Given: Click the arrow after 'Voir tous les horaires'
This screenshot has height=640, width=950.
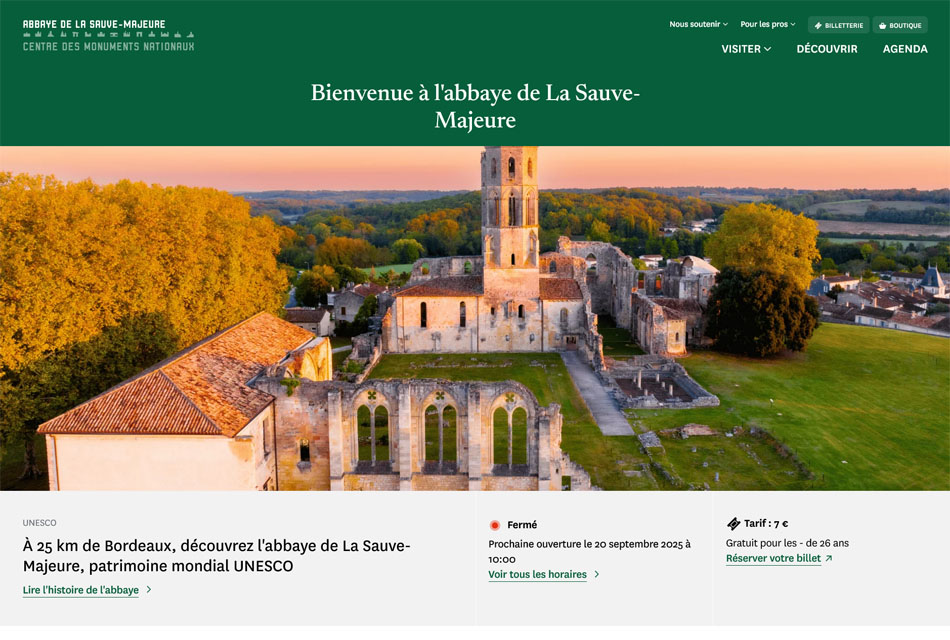Looking at the screenshot, I should [x=597, y=575].
